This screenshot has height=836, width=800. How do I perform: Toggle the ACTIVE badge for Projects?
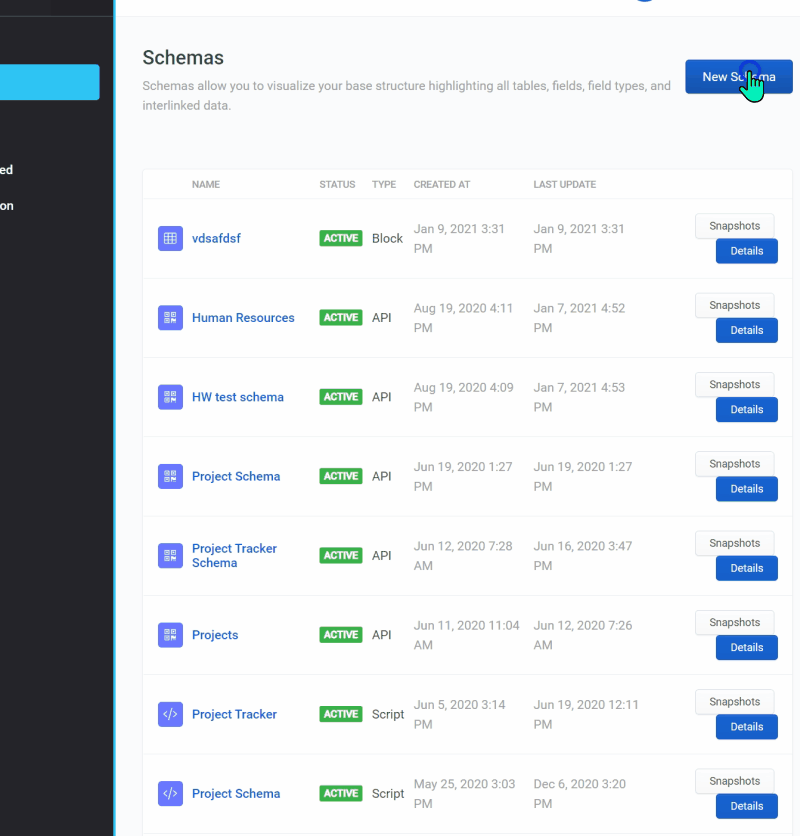340,634
